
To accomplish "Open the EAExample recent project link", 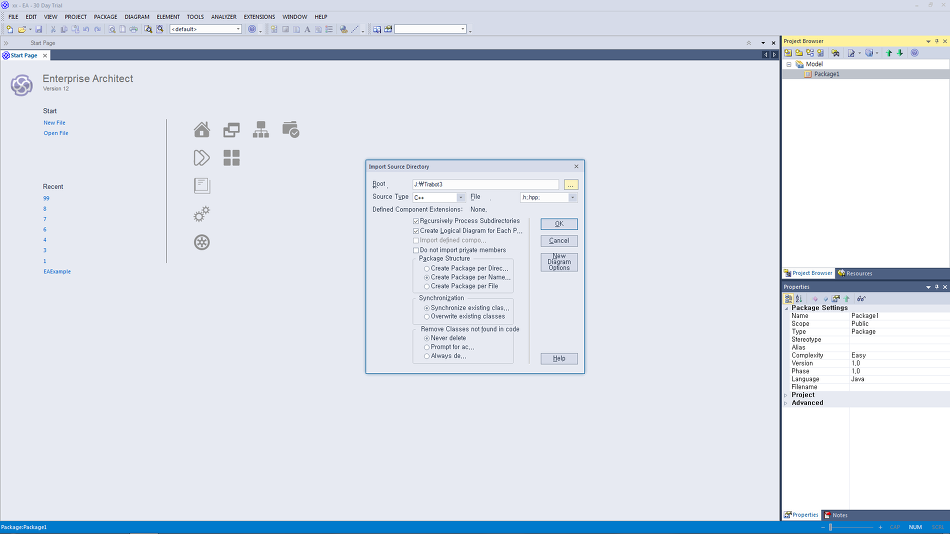I will [57, 272].
